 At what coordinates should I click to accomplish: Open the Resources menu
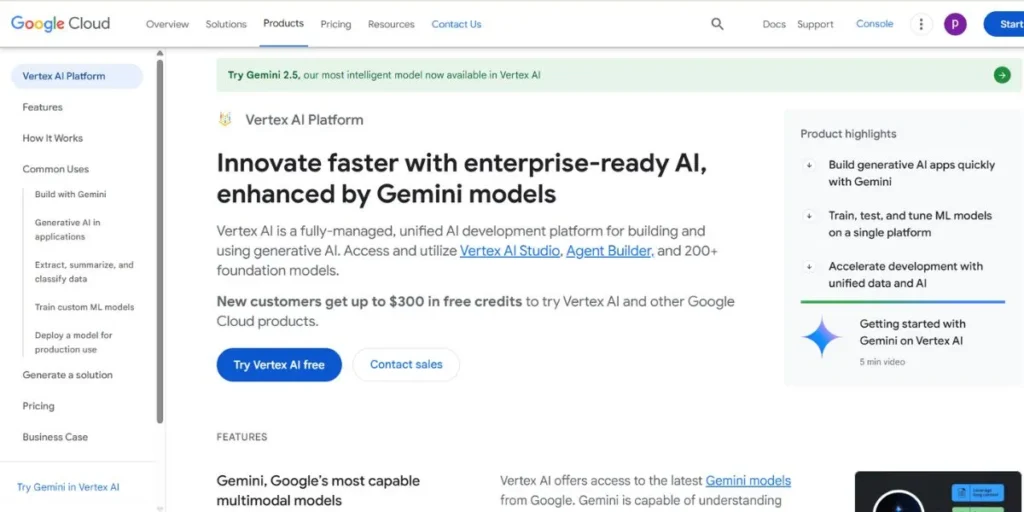(x=391, y=24)
